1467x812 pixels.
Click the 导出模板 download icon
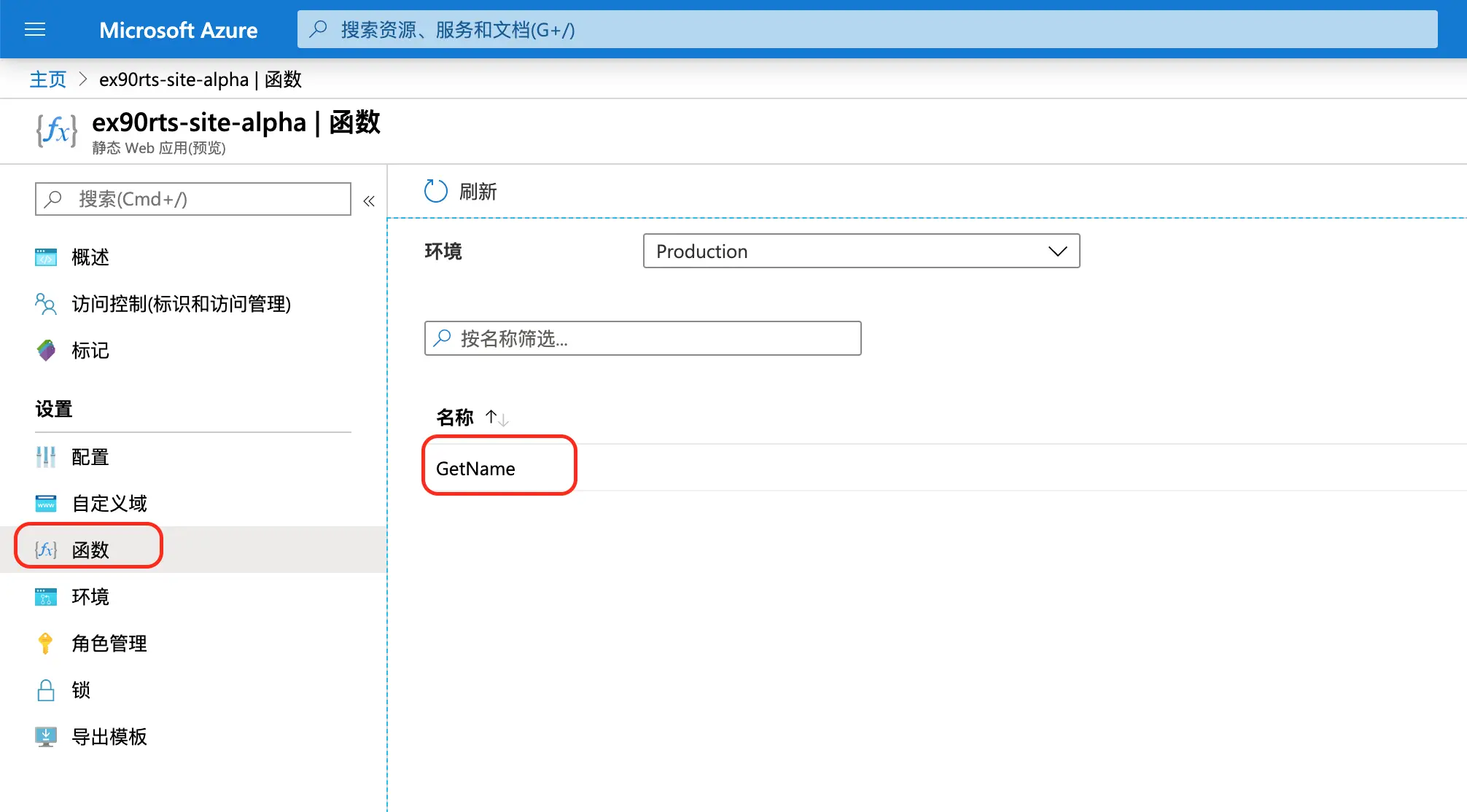coord(46,737)
